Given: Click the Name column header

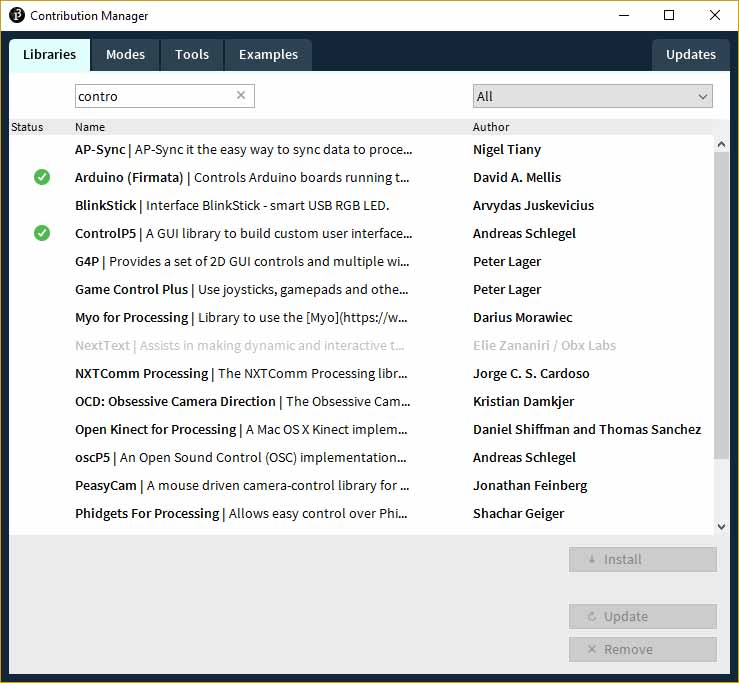Looking at the screenshot, I should pos(90,127).
